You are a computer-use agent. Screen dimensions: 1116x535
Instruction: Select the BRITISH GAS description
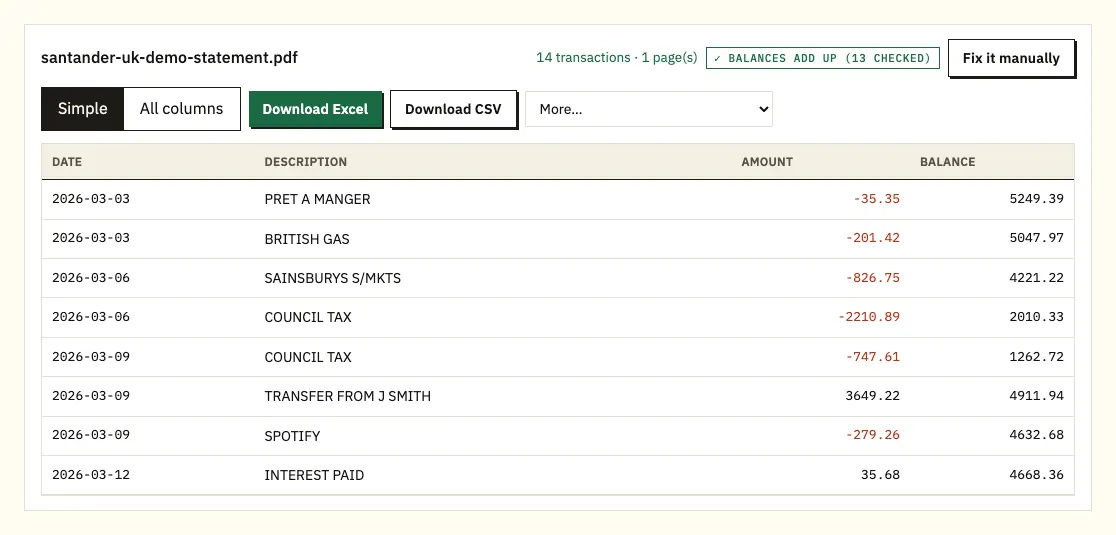coord(307,240)
